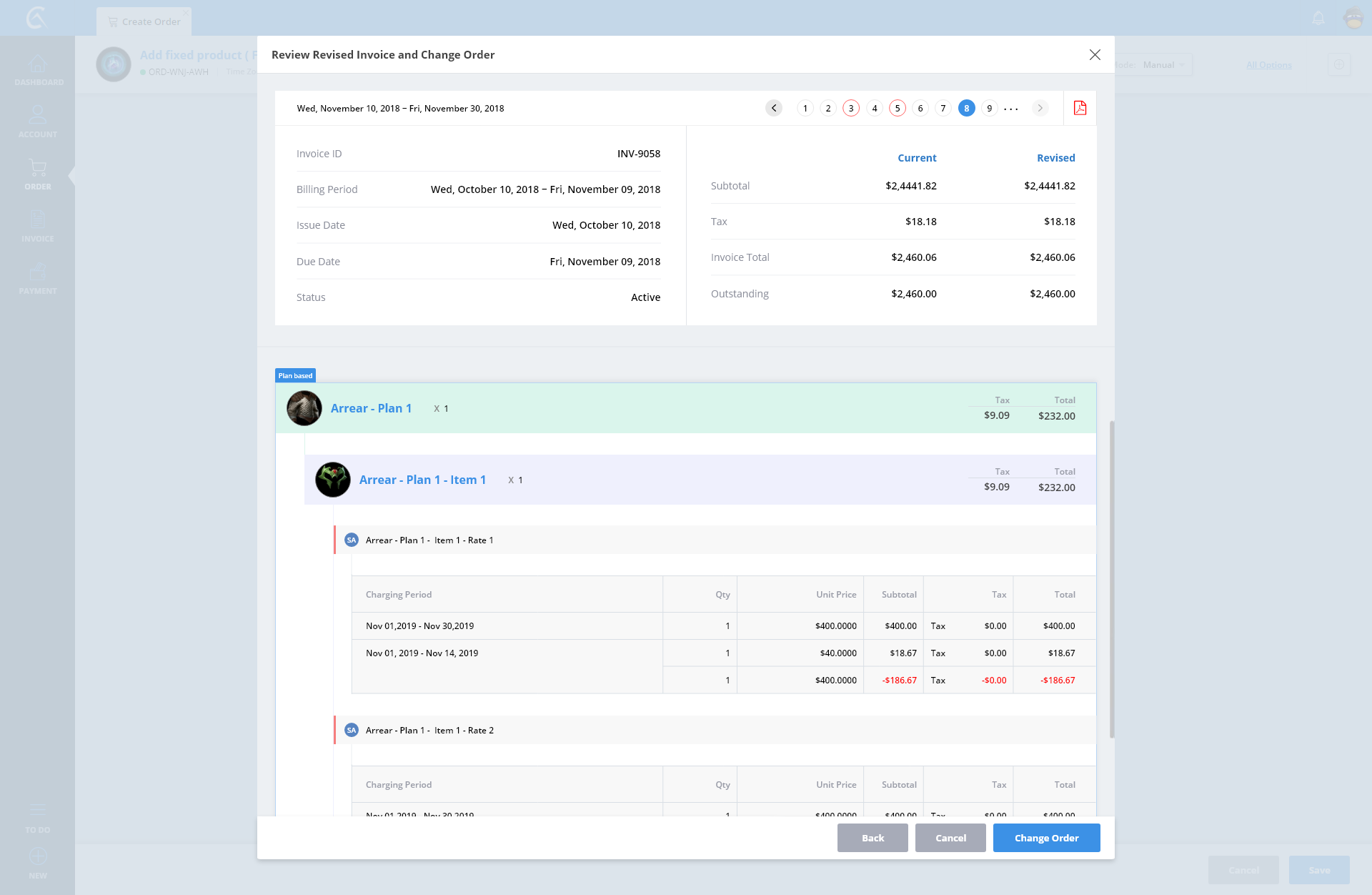
Task: Close the Review Revised Invoice dialog
Action: tap(1094, 55)
